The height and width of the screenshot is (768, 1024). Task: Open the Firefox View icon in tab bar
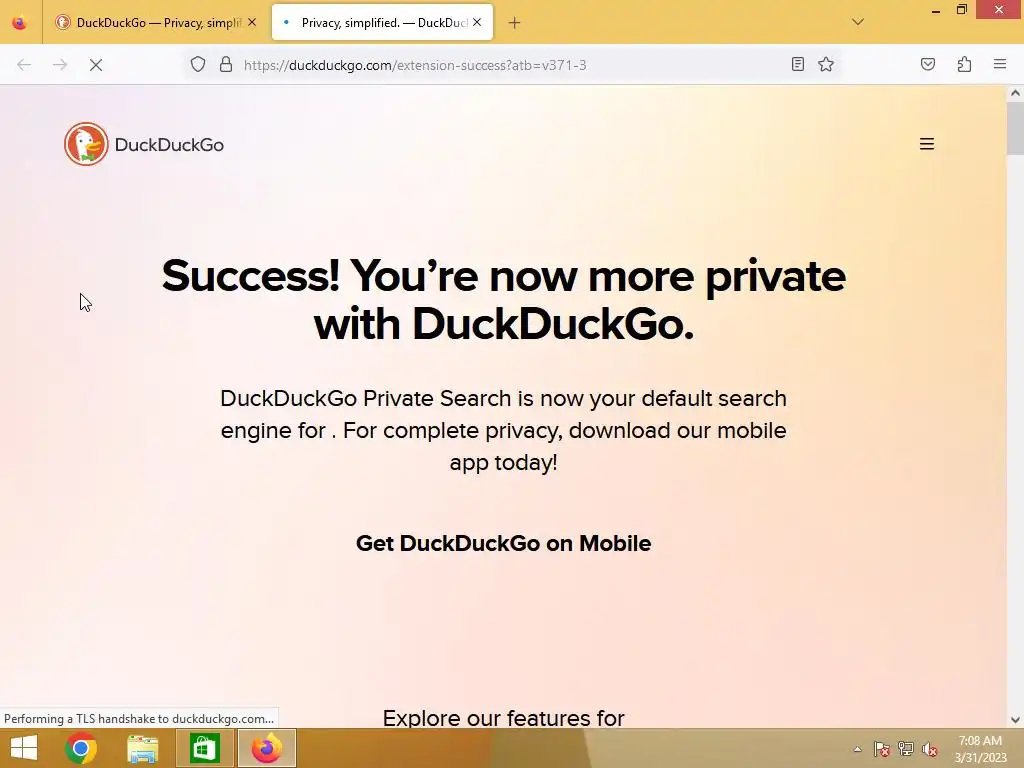tap(20, 22)
